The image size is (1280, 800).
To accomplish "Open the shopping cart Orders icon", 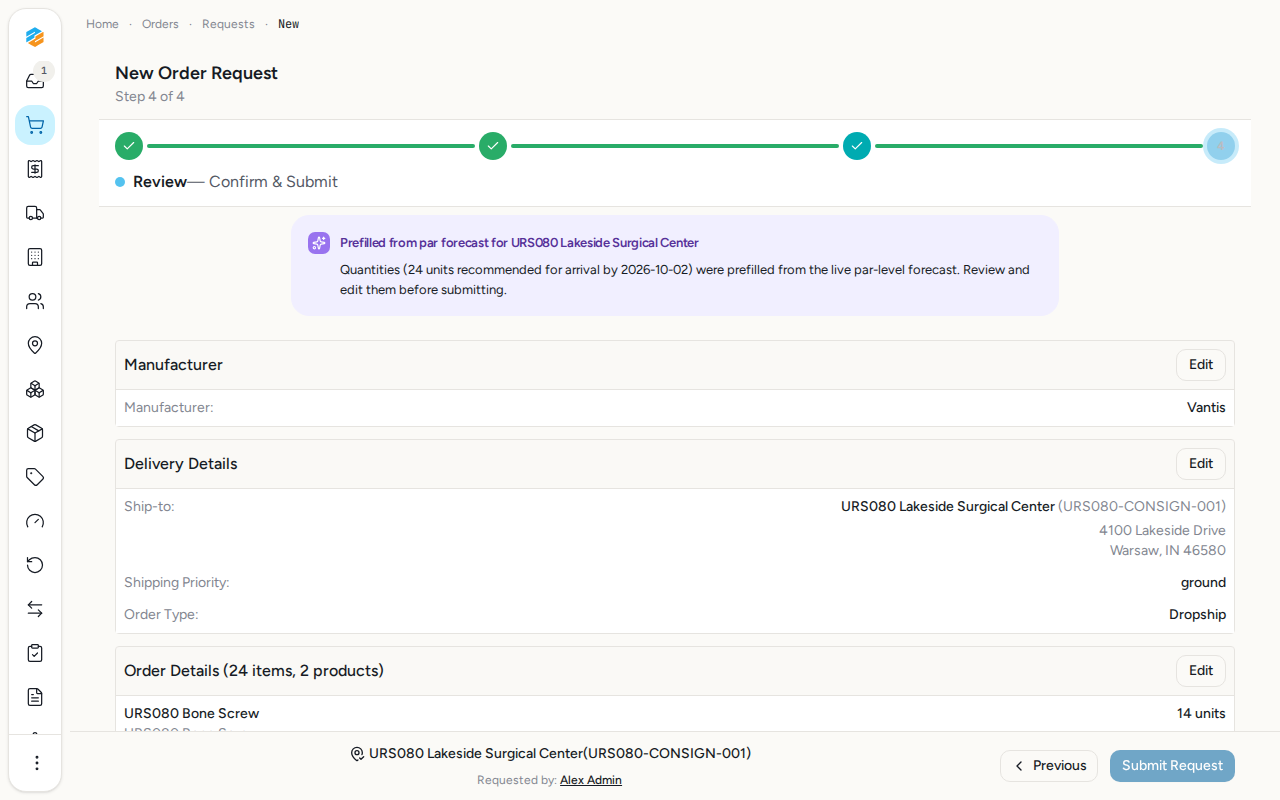I will [35, 125].
